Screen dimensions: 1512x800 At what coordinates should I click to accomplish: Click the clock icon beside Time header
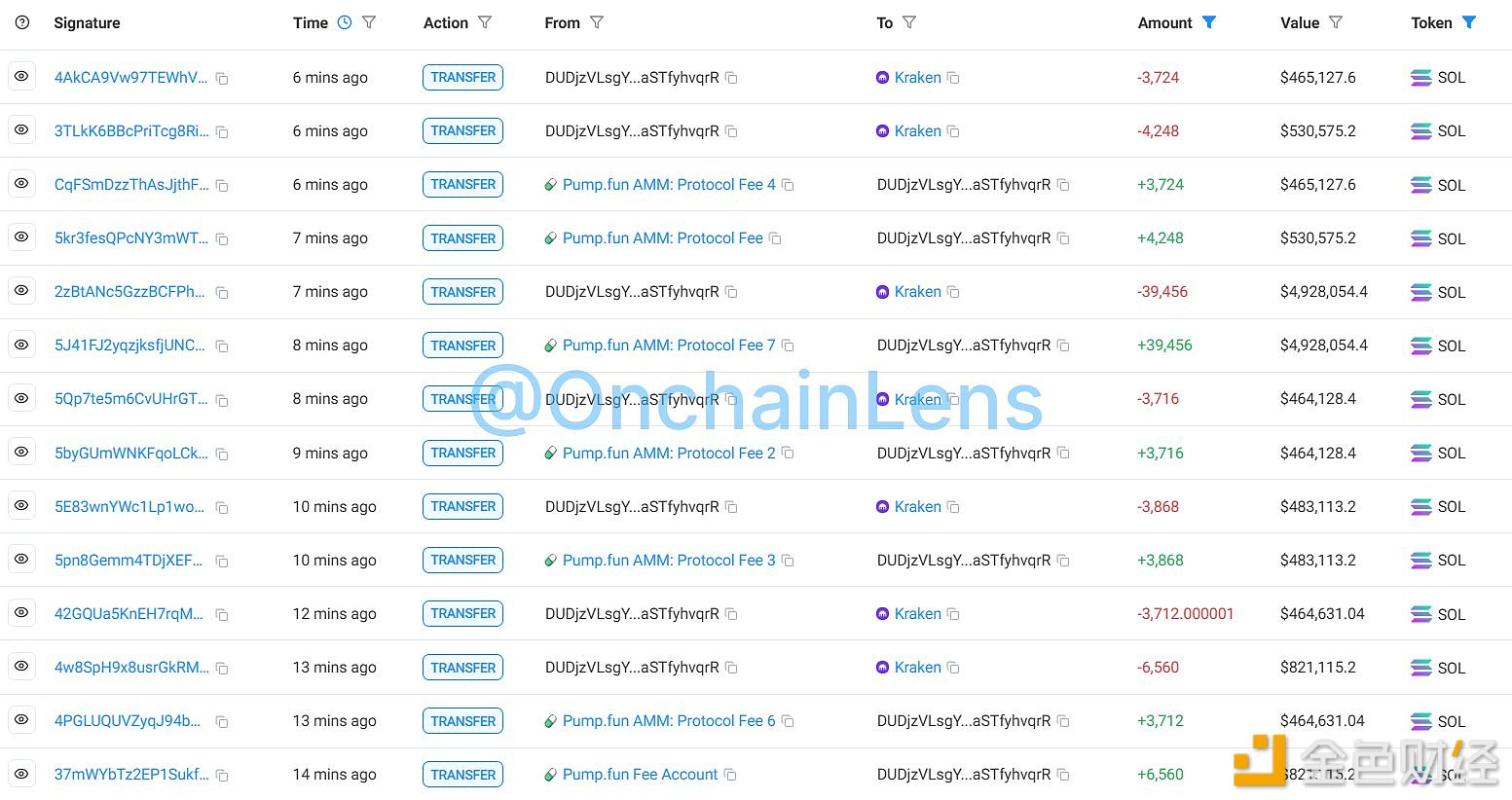[345, 22]
